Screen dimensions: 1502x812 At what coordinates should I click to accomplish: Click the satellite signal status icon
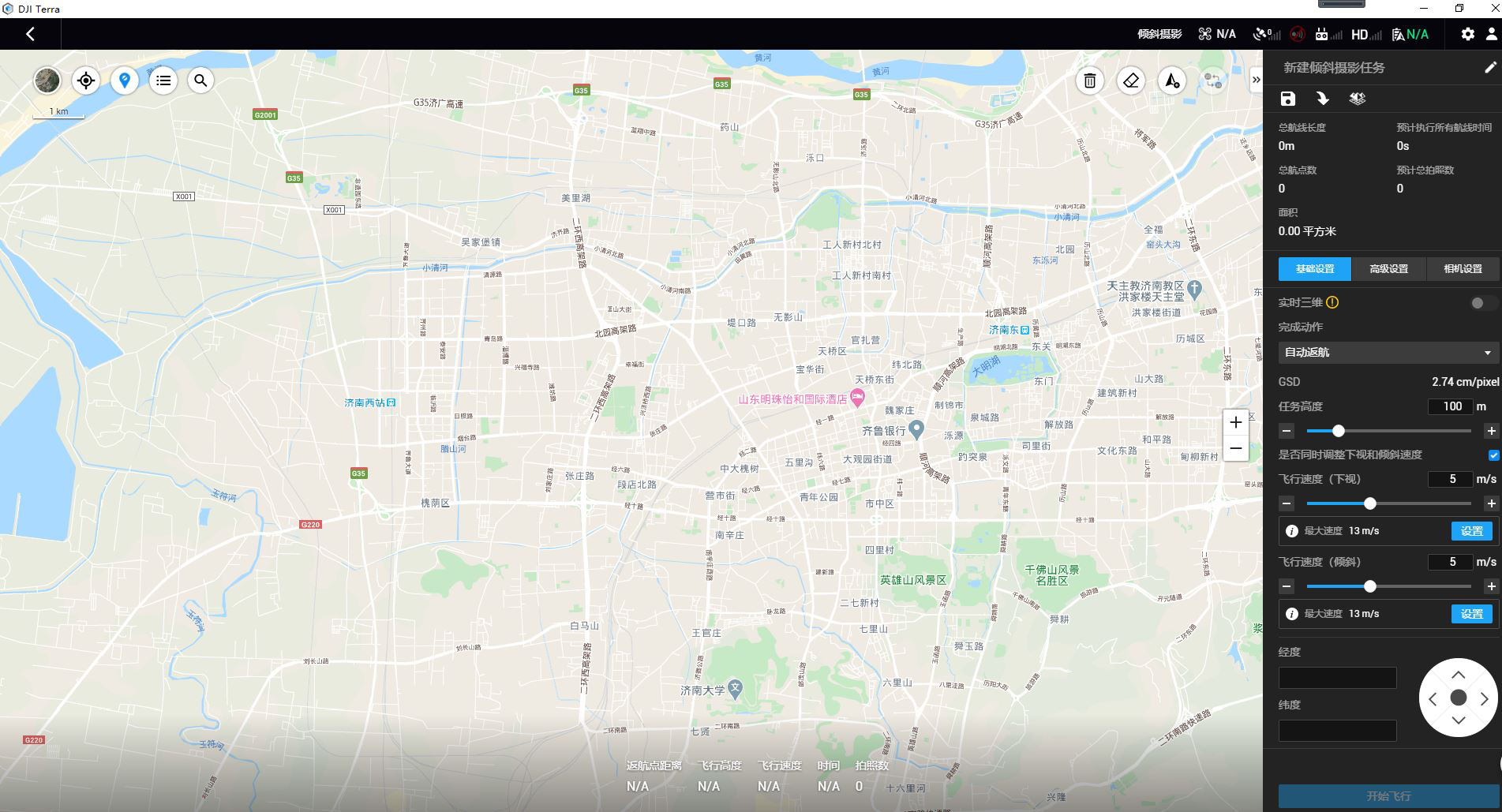(1266, 34)
